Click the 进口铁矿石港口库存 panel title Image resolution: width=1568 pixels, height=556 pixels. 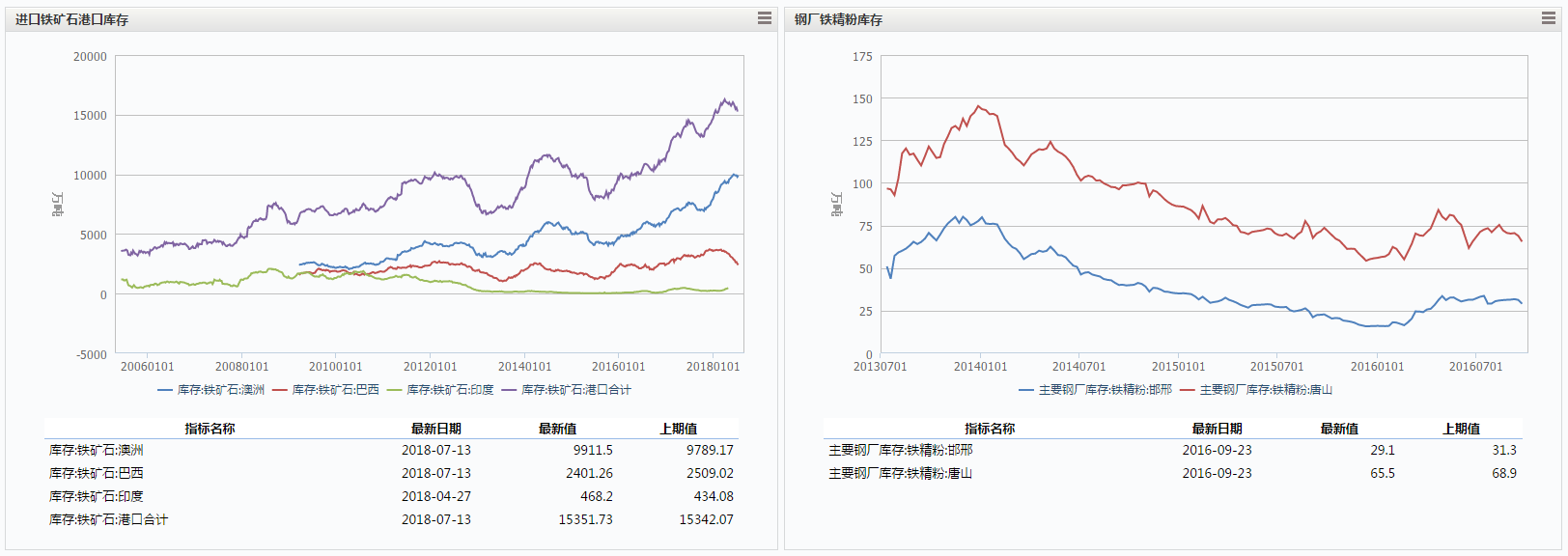[71, 19]
